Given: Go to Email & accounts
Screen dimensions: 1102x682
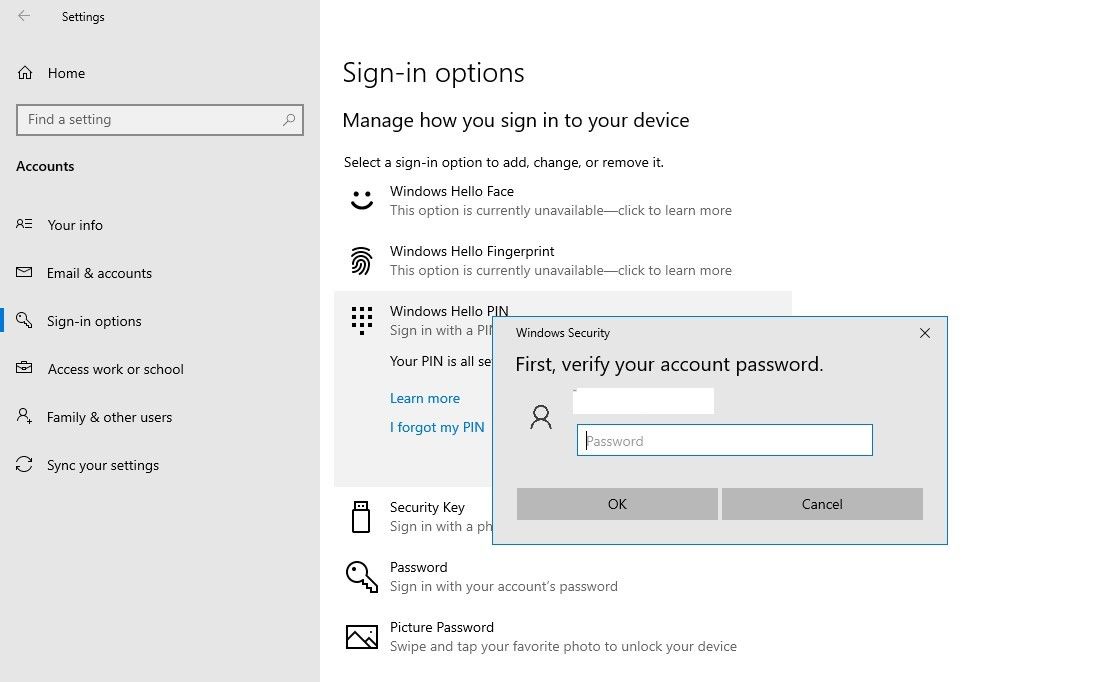Looking at the screenshot, I should [x=99, y=273].
